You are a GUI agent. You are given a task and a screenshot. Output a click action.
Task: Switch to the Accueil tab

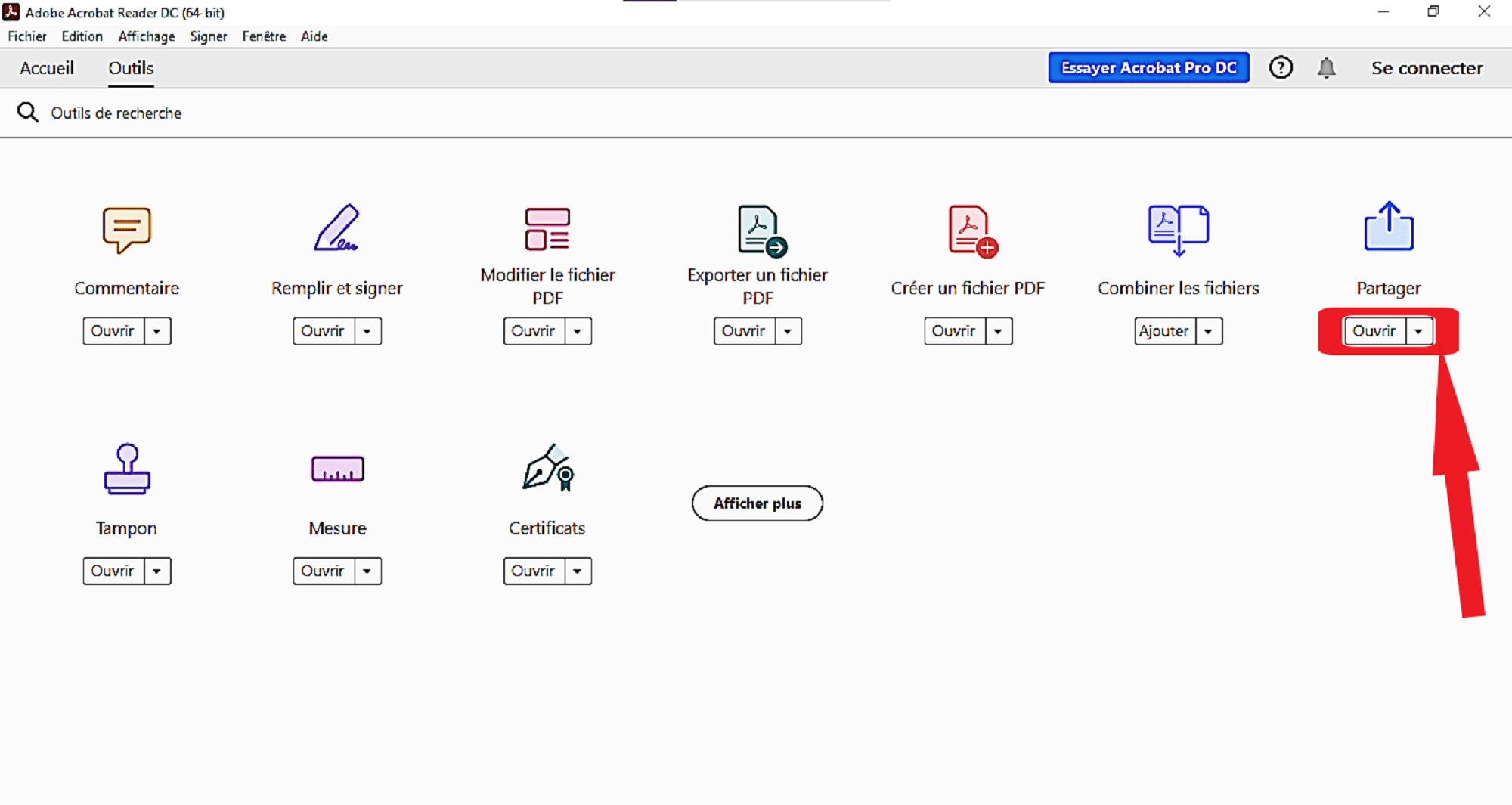pos(47,68)
